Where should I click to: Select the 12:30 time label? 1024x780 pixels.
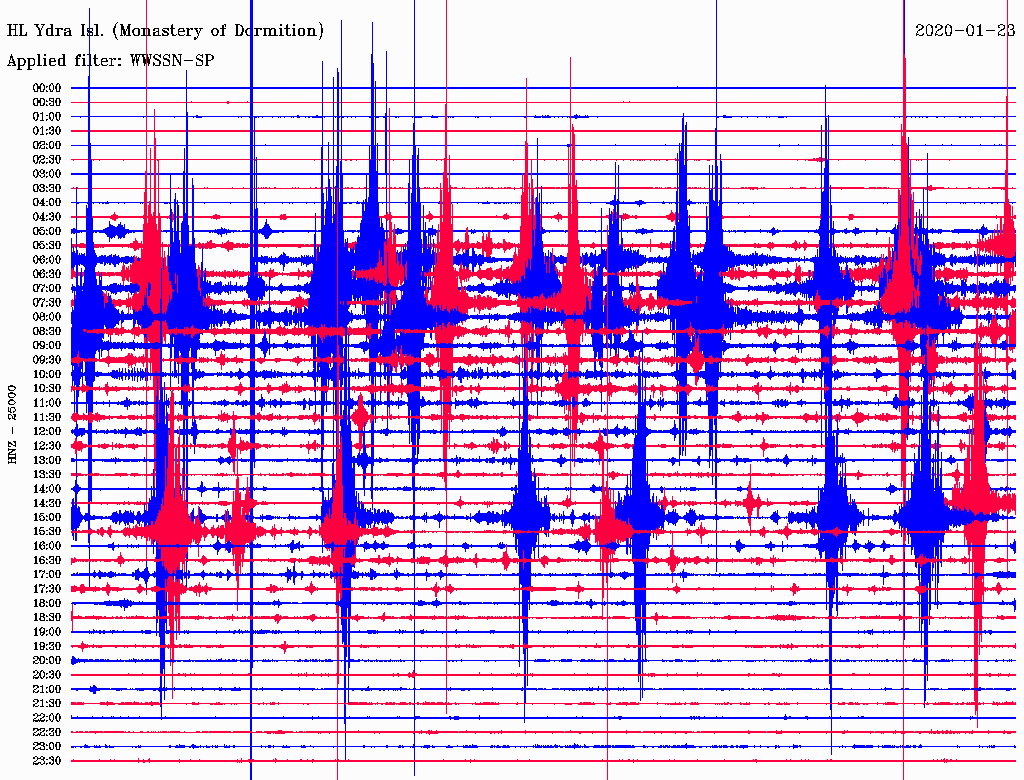tap(47, 446)
